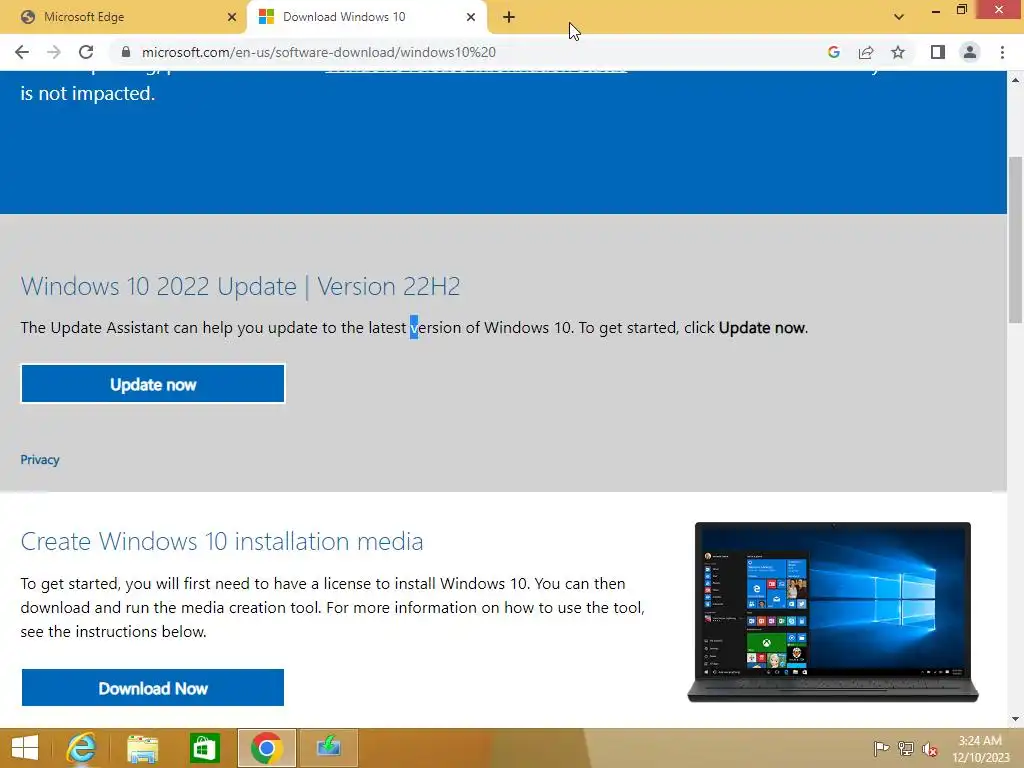Image resolution: width=1024 pixels, height=768 pixels.
Task: Go back to the previous page
Action: tap(22, 52)
